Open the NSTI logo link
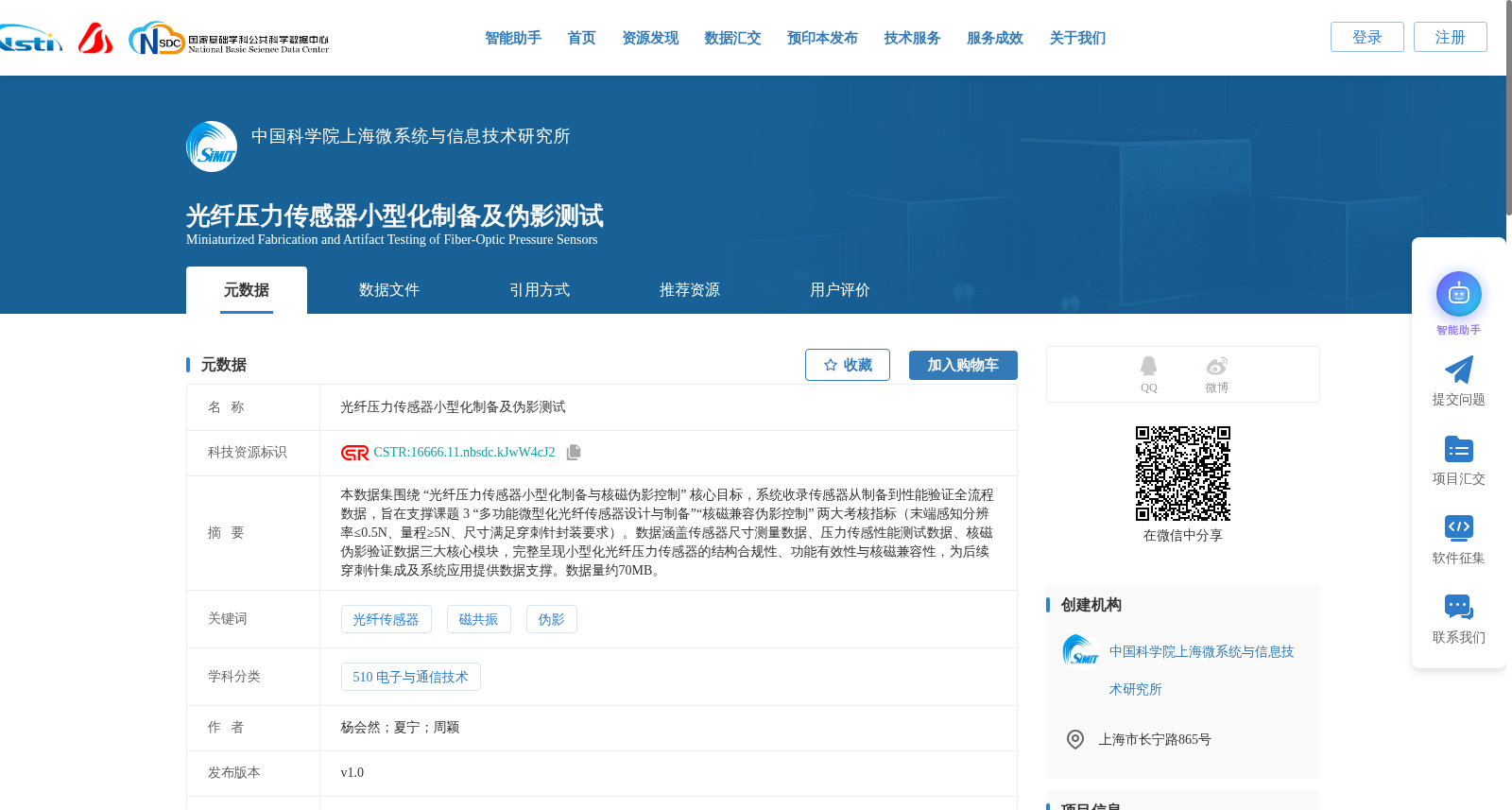Image resolution: width=1512 pixels, height=810 pixels. point(30,39)
